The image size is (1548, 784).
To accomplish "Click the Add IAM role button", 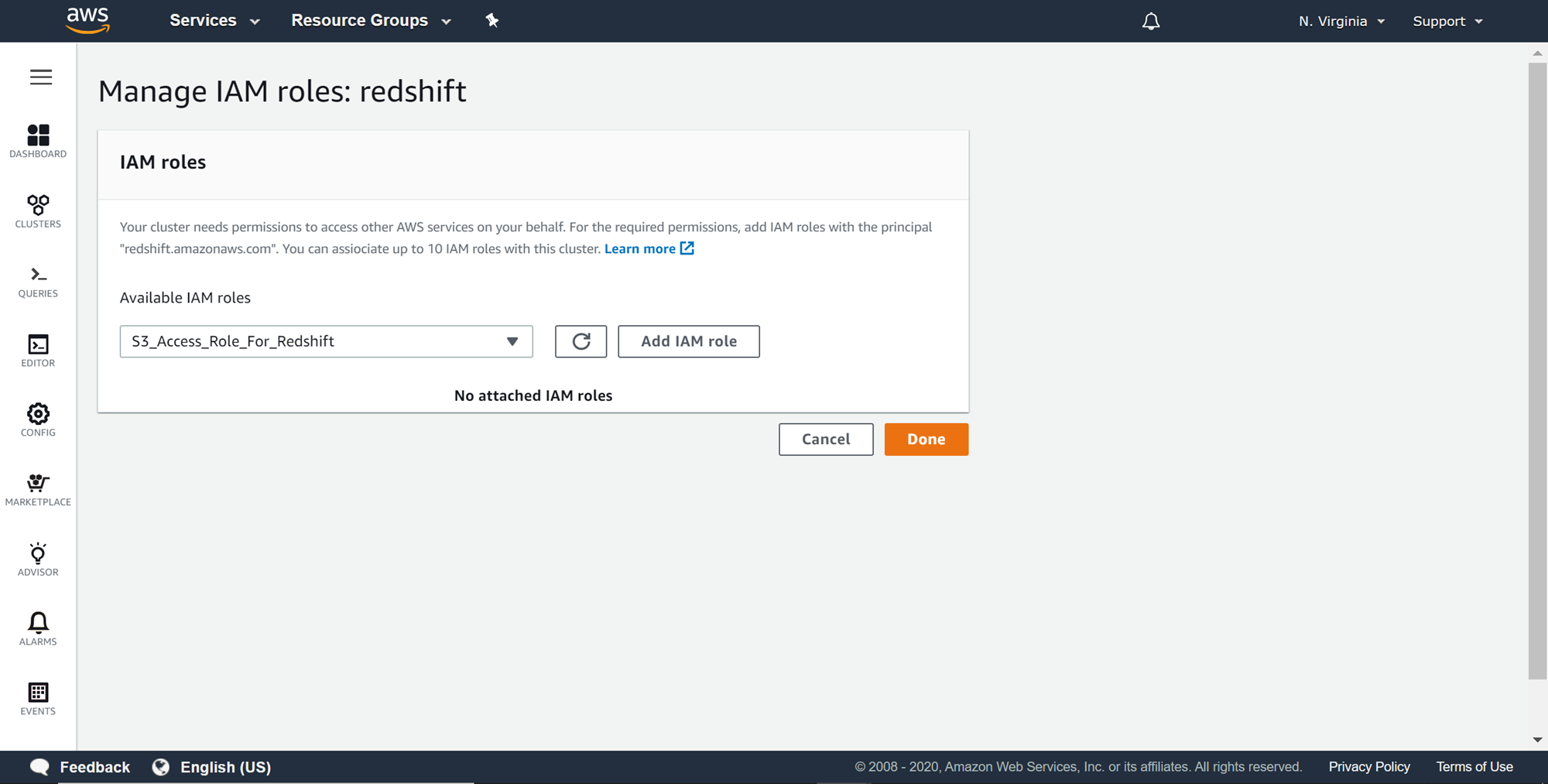I will pyautogui.click(x=689, y=341).
